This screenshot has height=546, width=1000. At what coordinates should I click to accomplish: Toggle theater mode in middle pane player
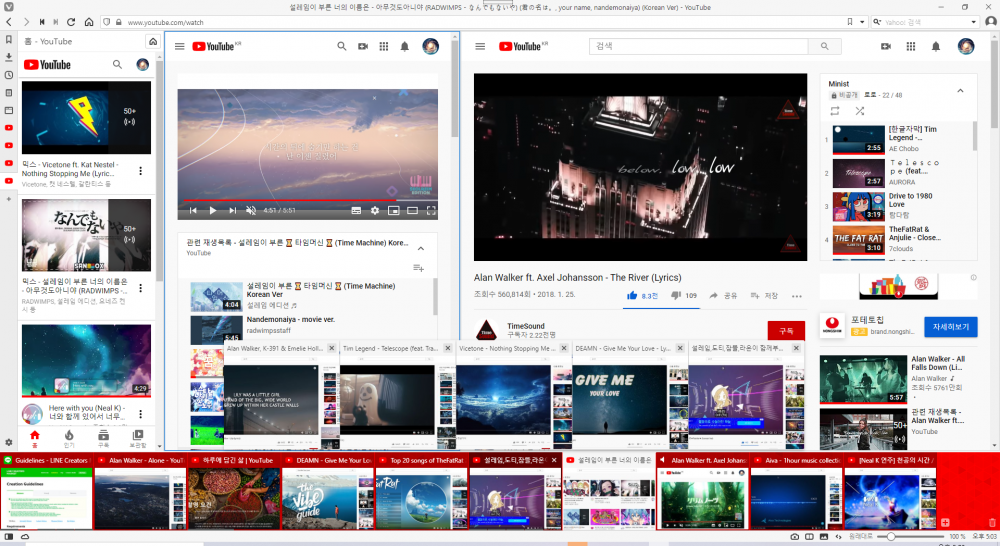click(413, 210)
